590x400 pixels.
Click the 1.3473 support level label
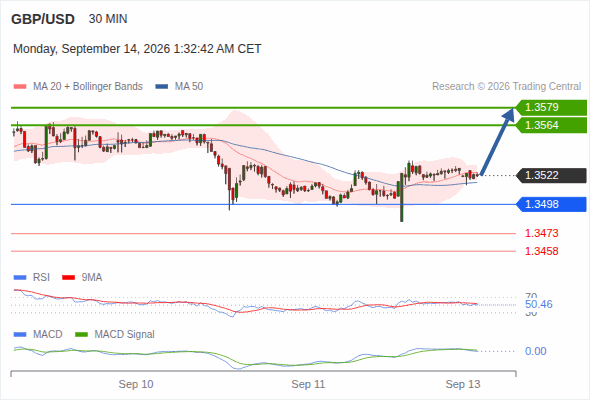click(x=541, y=233)
